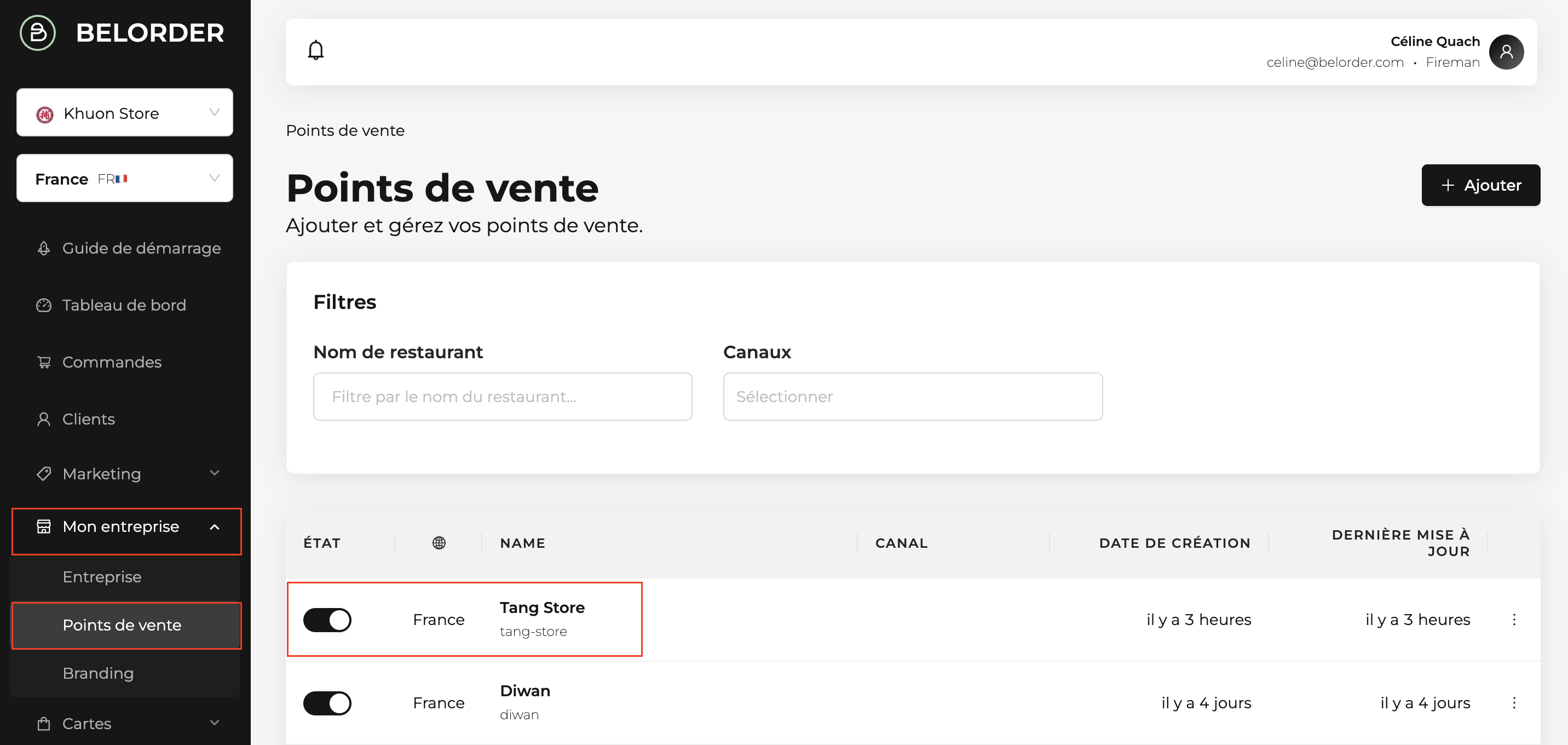
Task: Click the tag icon beside Marketing
Action: 44,474
